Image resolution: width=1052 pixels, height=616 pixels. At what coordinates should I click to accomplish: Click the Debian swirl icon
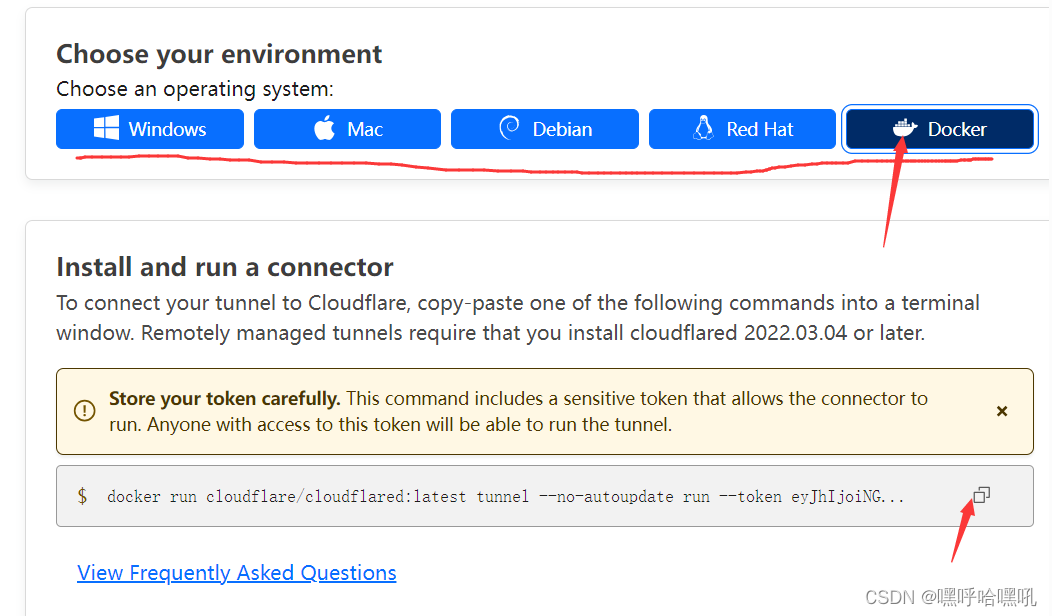tap(509, 129)
